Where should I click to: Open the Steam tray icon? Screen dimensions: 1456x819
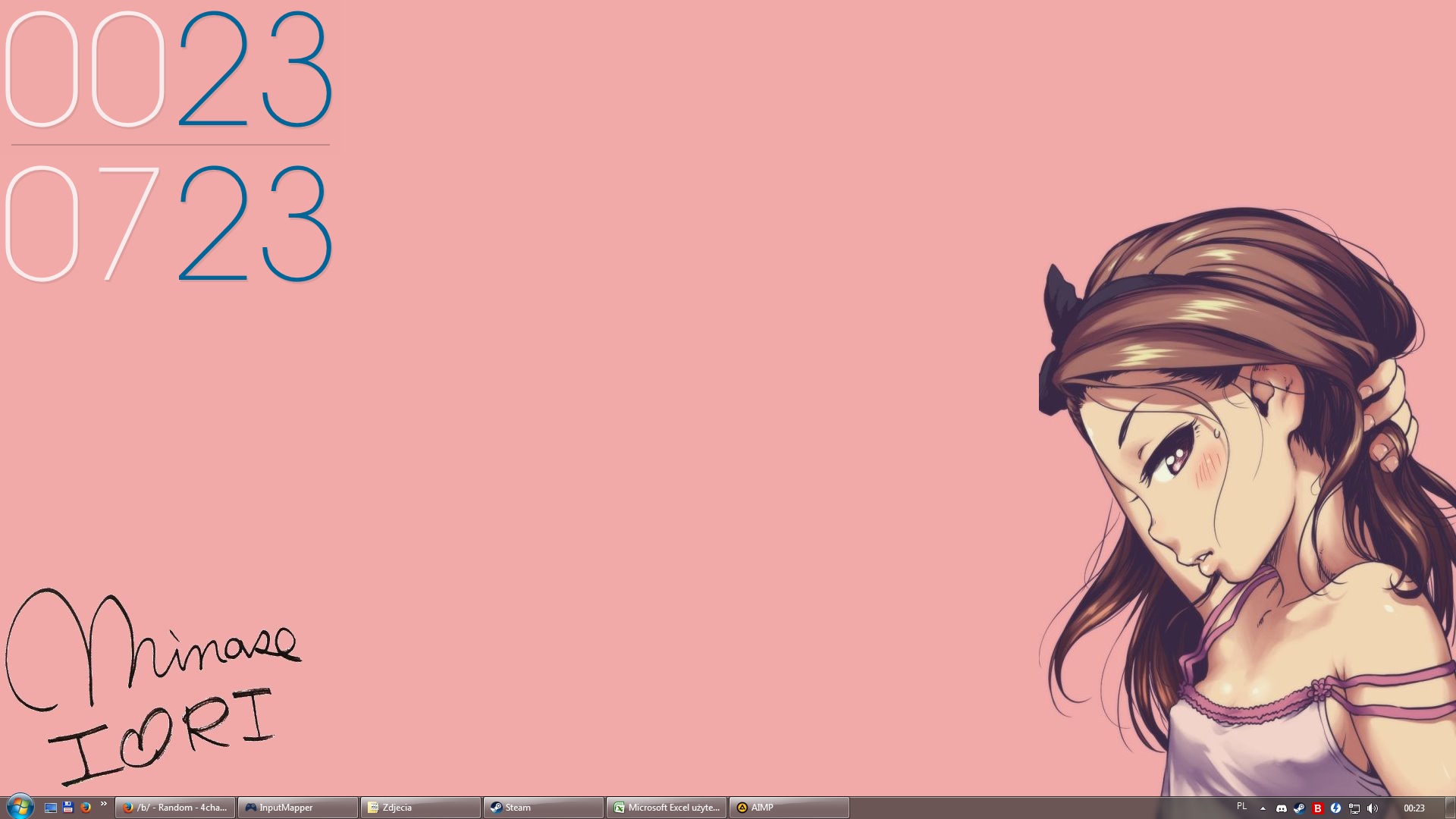pos(1299,808)
